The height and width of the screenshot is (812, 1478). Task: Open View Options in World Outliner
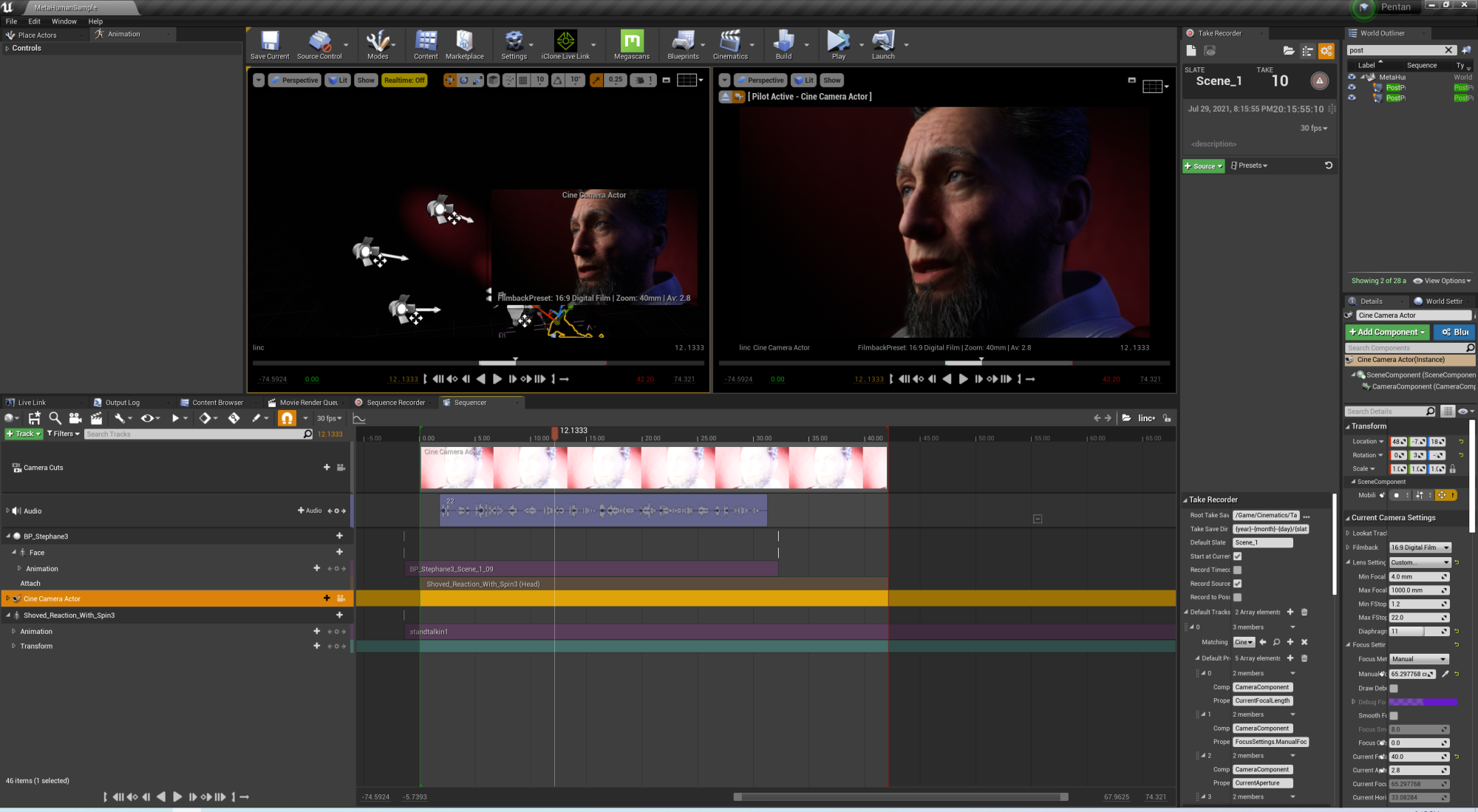click(x=1442, y=281)
